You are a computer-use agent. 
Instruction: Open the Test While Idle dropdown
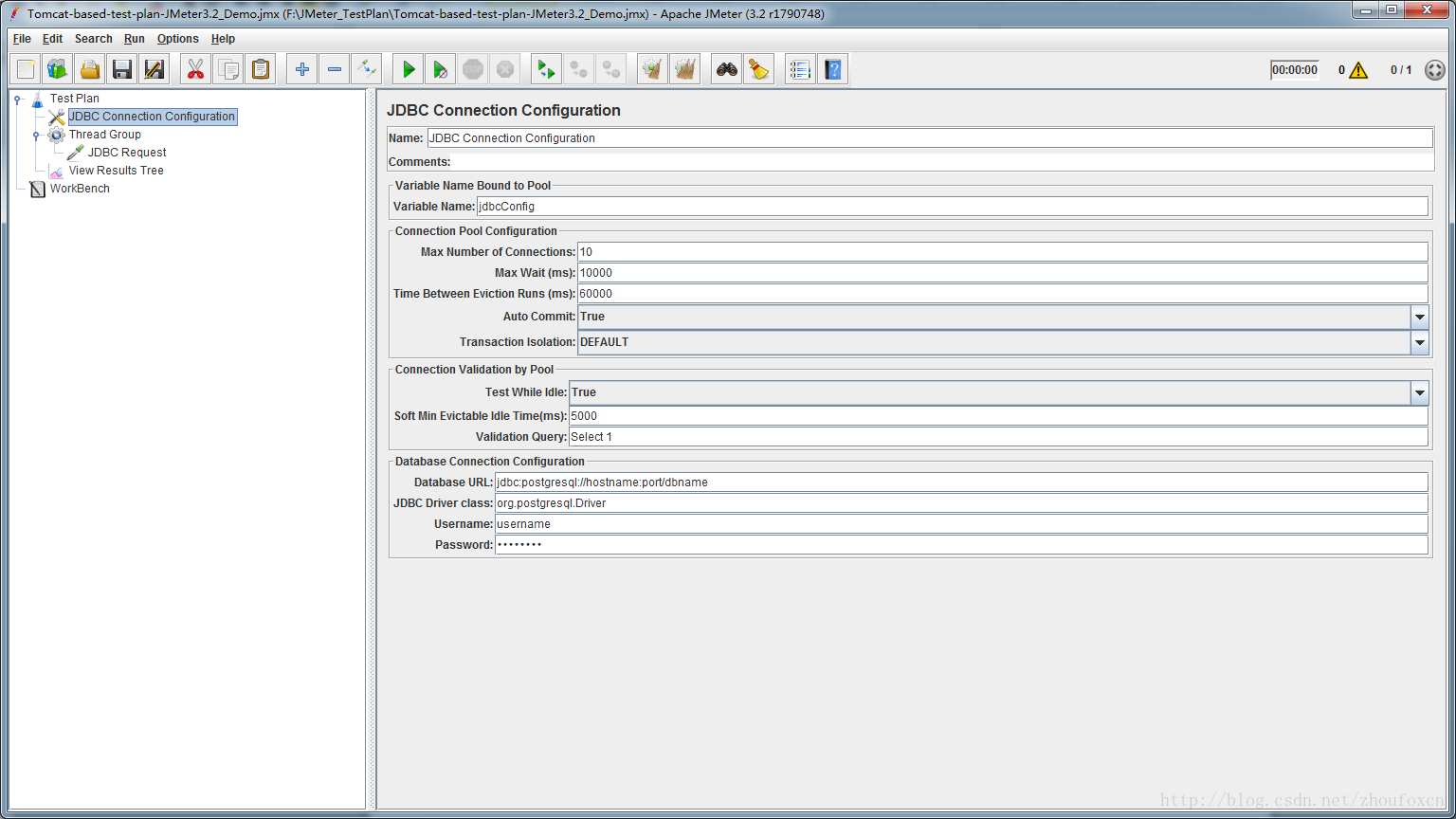point(1419,392)
